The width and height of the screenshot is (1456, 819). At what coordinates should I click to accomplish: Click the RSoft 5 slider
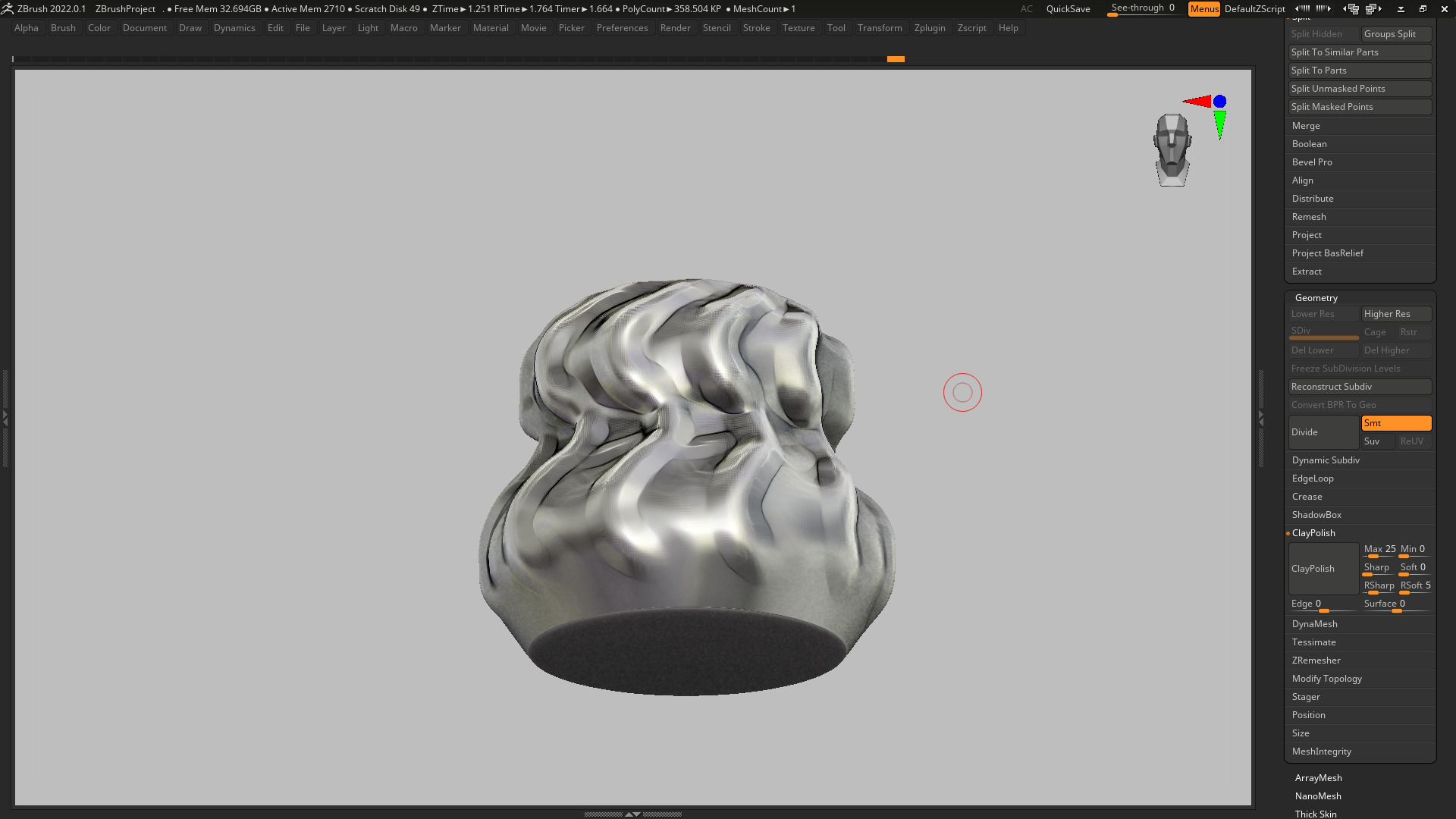(x=1415, y=587)
